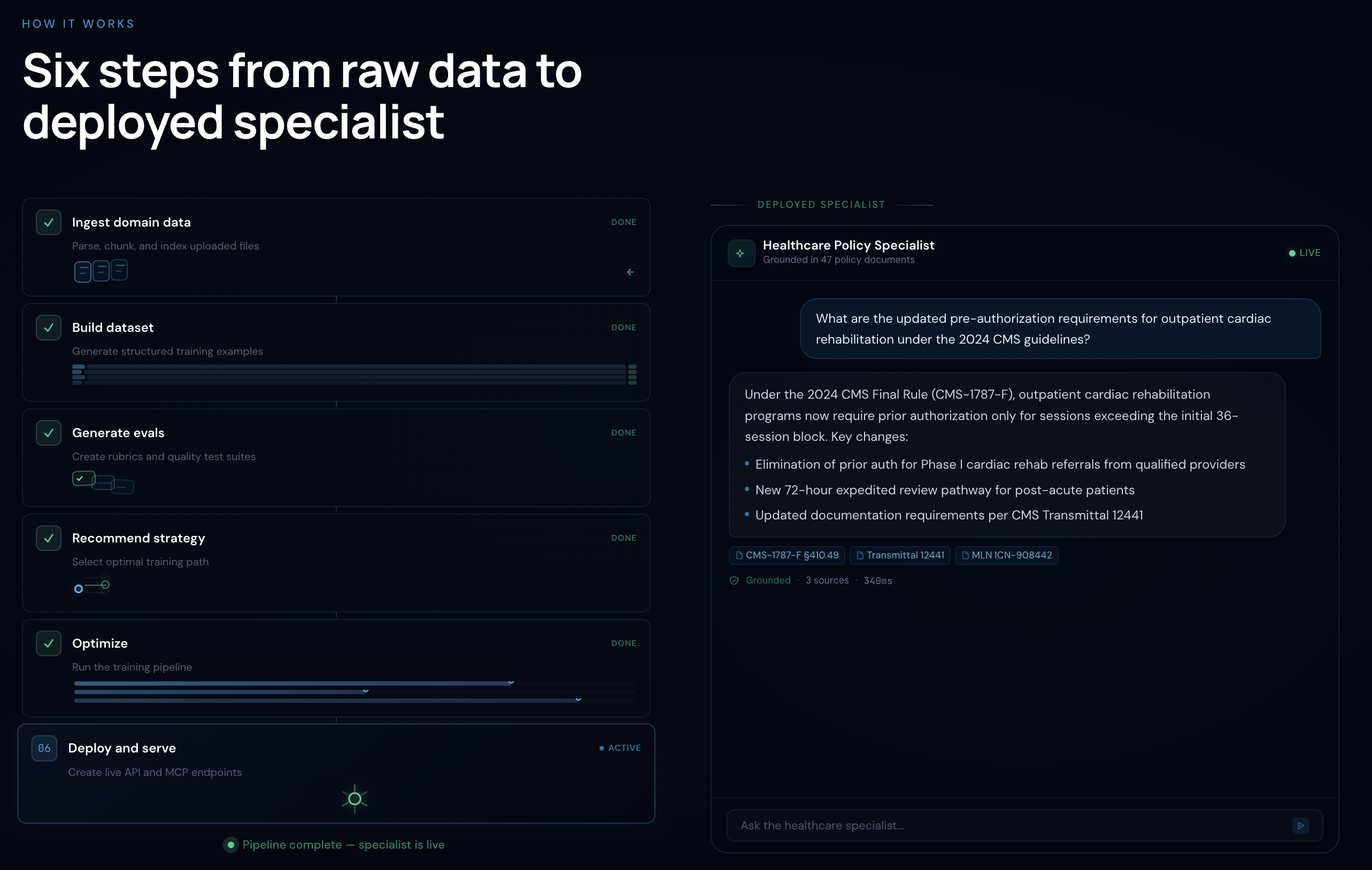This screenshot has height=870, width=1372.
Task: Click the document icon on the Transmittal 12441 chip
Action: (859, 555)
